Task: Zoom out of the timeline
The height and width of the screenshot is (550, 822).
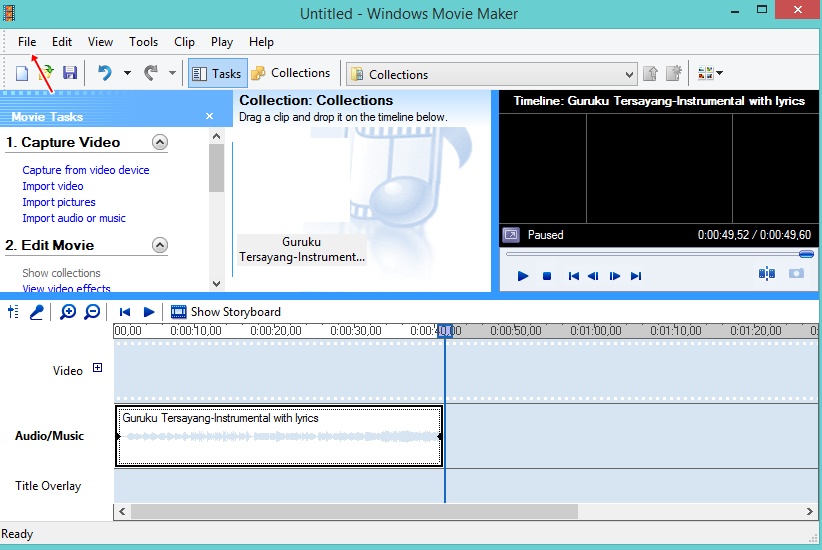Action: tap(92, 312)
